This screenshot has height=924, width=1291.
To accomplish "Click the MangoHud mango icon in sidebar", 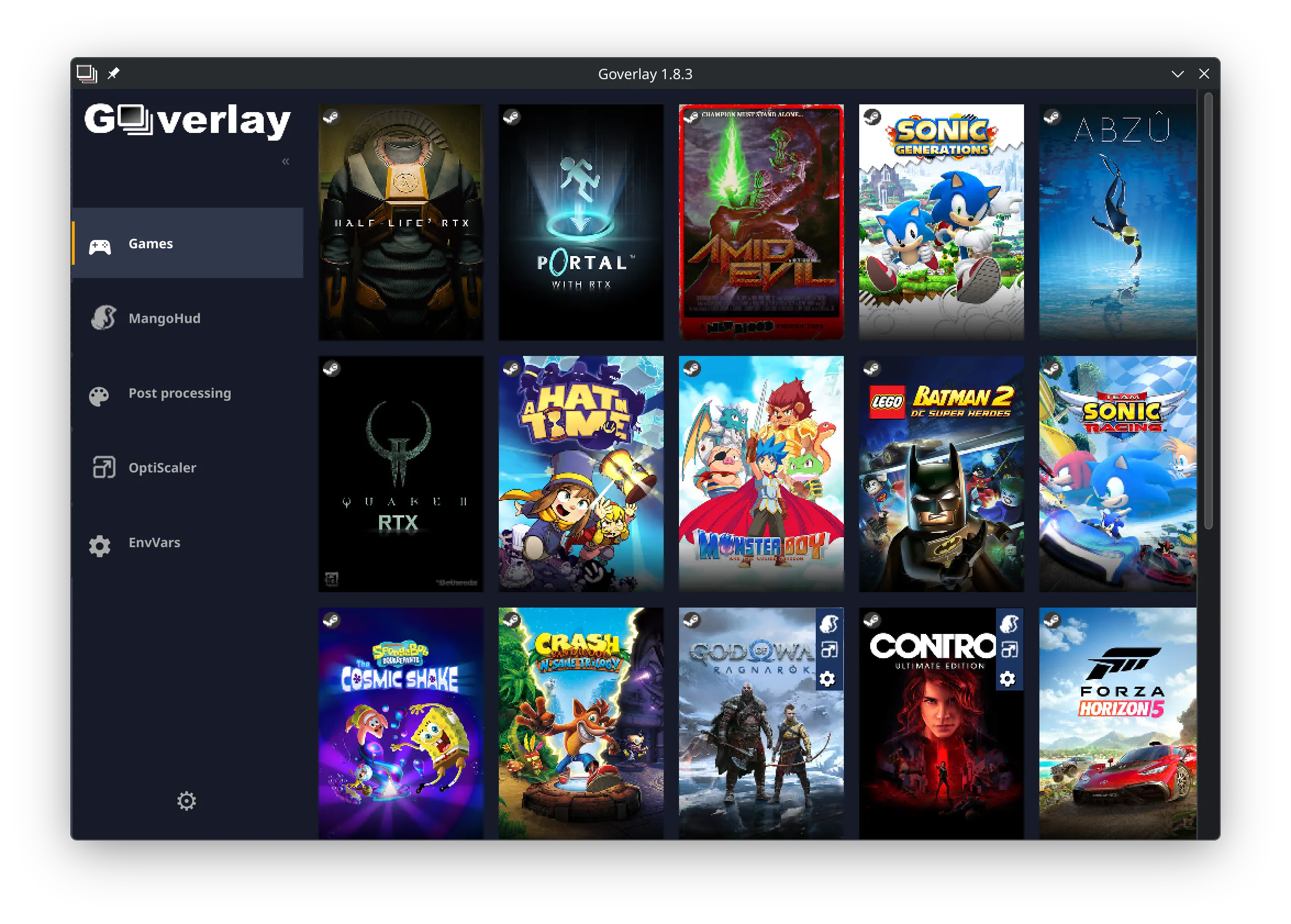I will pos(103,318).
